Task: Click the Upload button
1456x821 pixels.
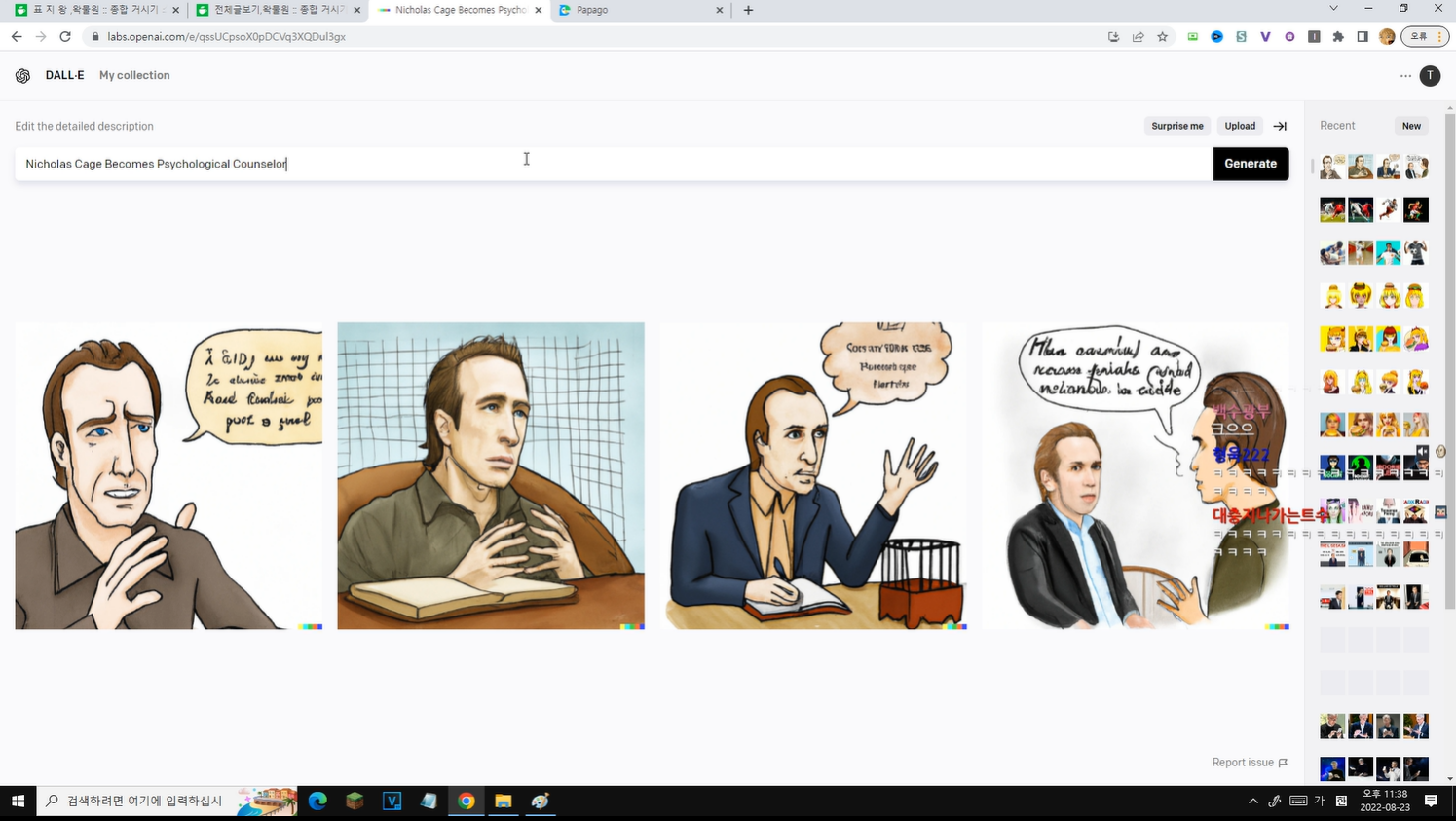Action: pos(1240,126)
